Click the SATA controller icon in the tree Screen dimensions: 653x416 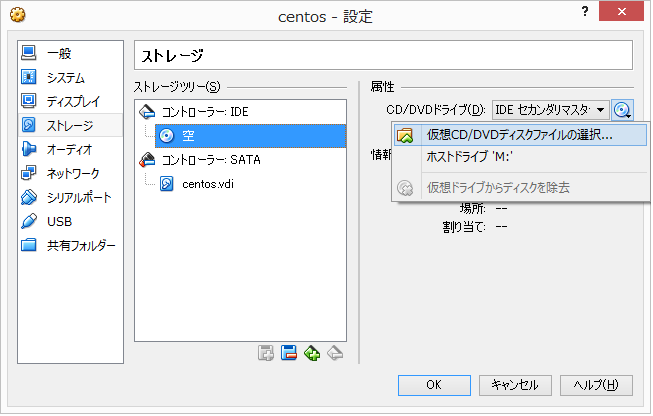[x=147, y=159]
